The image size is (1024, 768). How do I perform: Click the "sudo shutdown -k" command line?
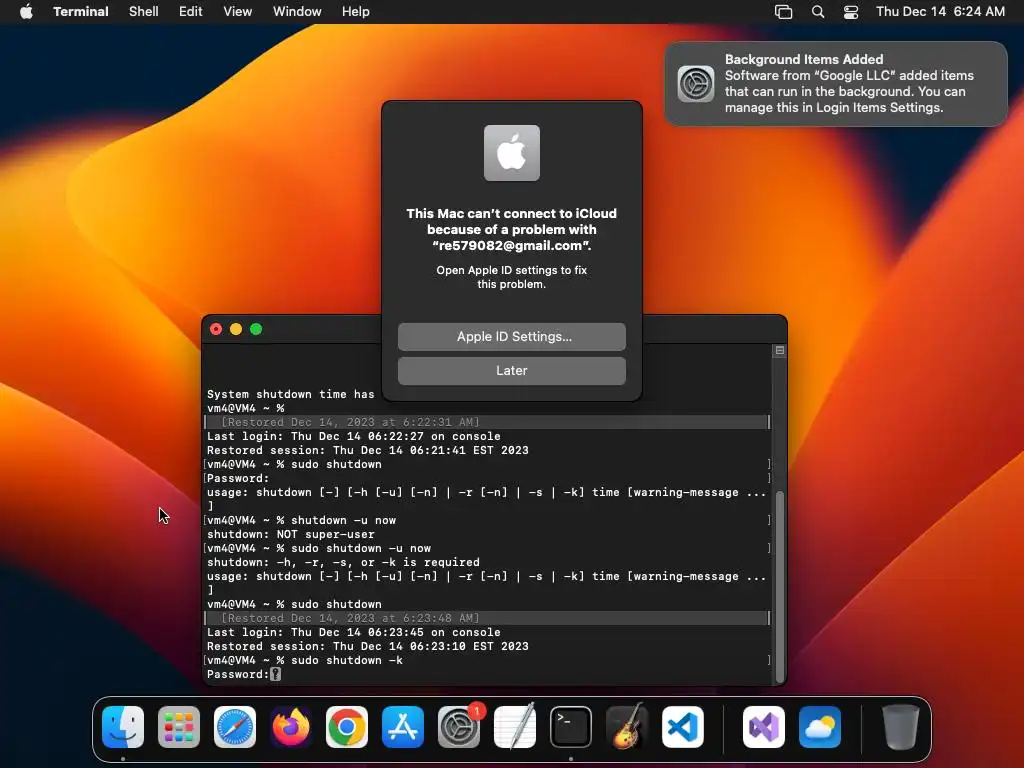tap(347, 660)
